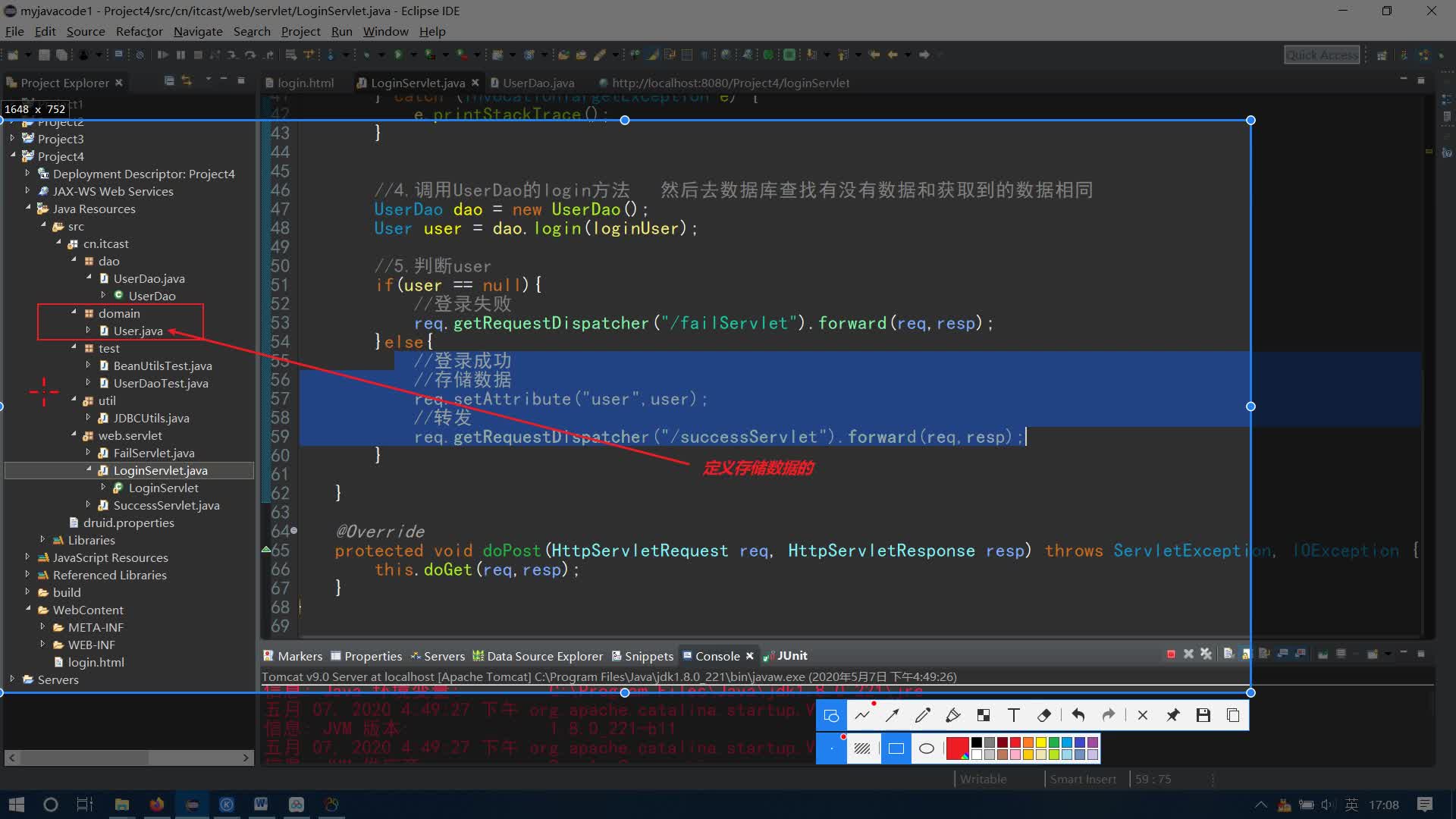The height and width of the screenshot is (819, 1456).
Task: Pick the black color swatch
Action: click(977, 743)
